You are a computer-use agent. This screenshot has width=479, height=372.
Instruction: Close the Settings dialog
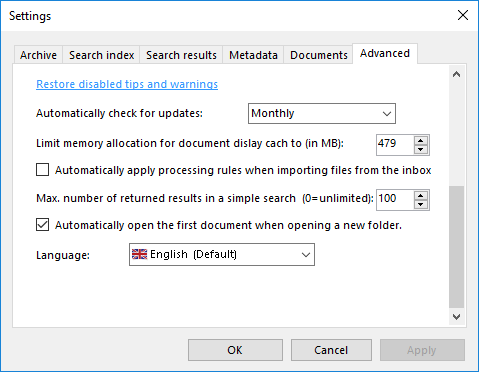pyautogui.click(x=463, y=15)
